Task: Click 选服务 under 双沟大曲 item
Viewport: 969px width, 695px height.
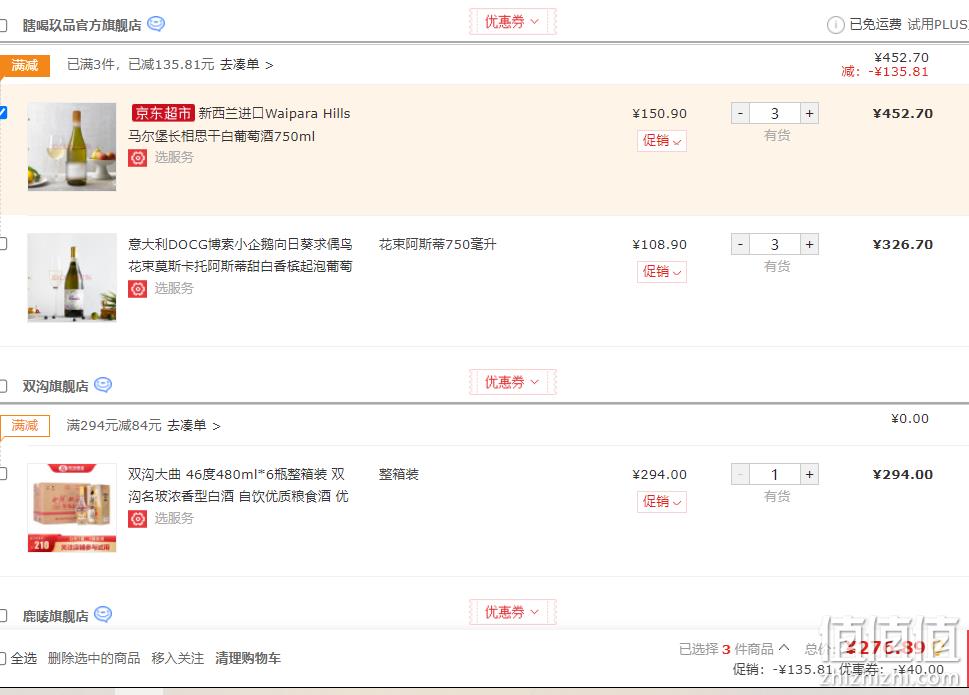Action: 174,518
